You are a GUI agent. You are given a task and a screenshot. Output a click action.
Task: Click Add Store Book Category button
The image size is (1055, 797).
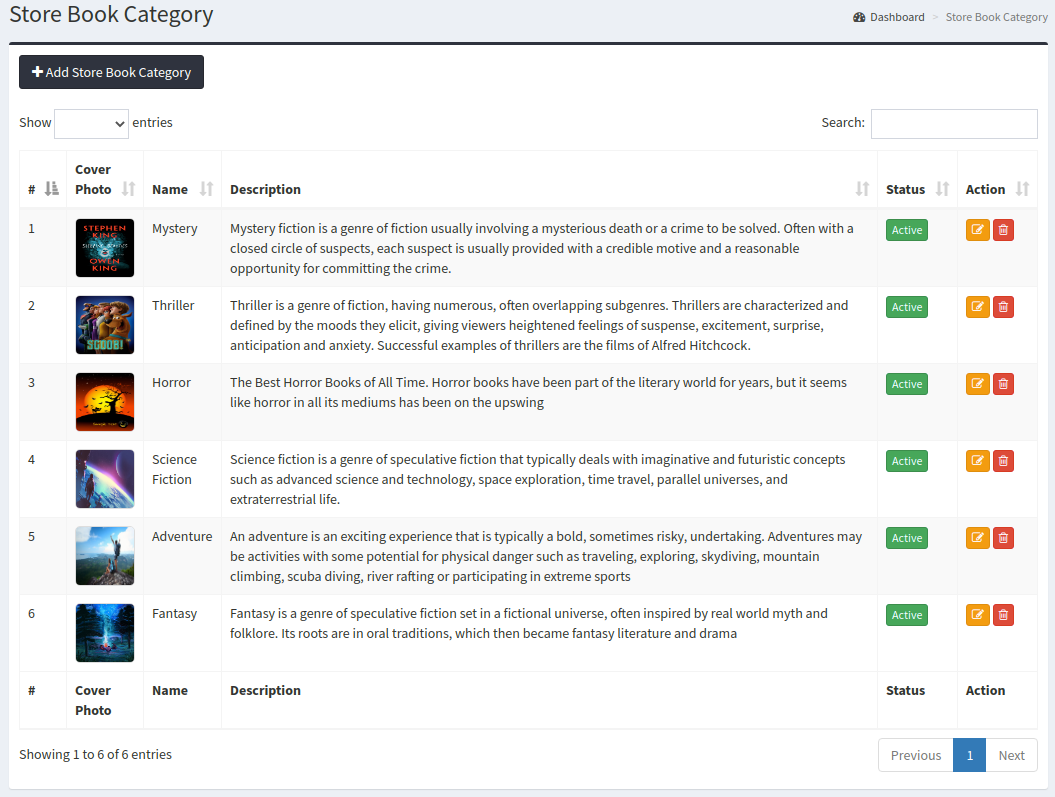click(x=111, y=72)
